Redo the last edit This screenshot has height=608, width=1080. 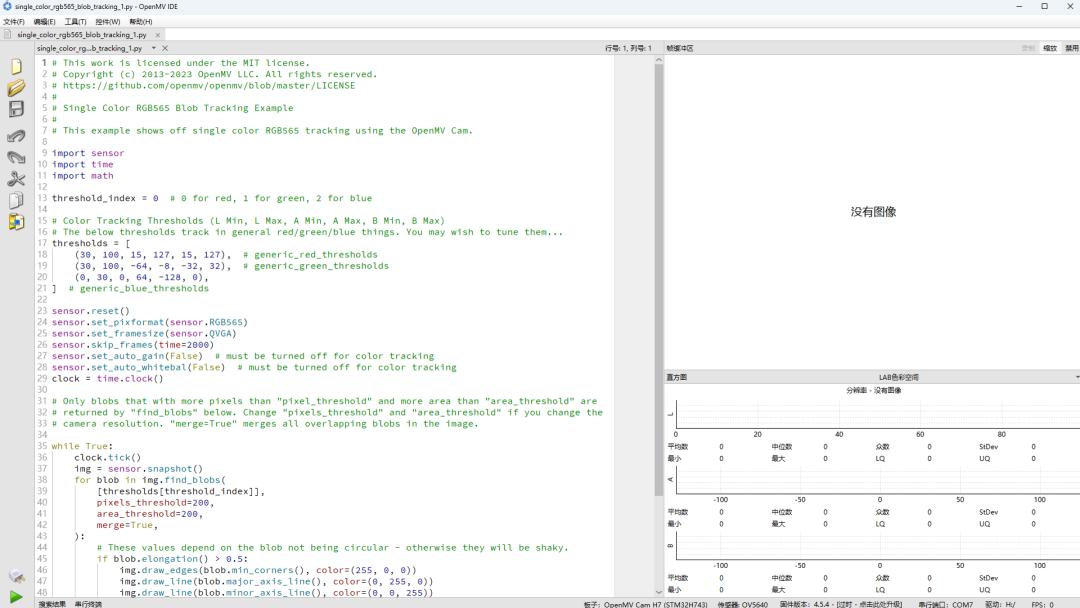tap(16, 157)
